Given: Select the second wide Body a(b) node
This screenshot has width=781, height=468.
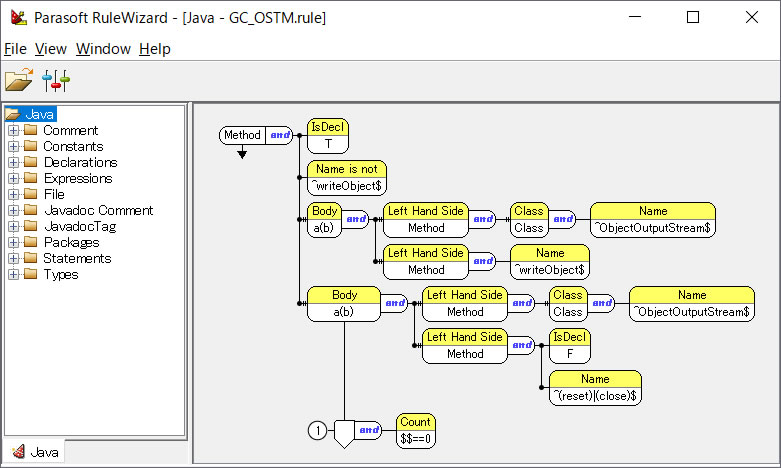Looking at the screenshot, I should [344, 303].
